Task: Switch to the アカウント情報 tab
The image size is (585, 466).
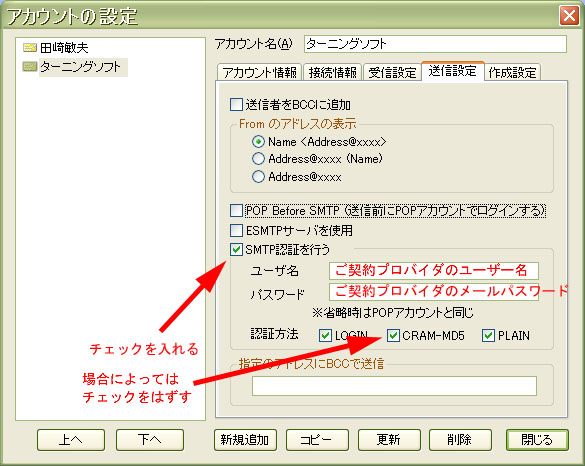Action: tap(260, 72)
